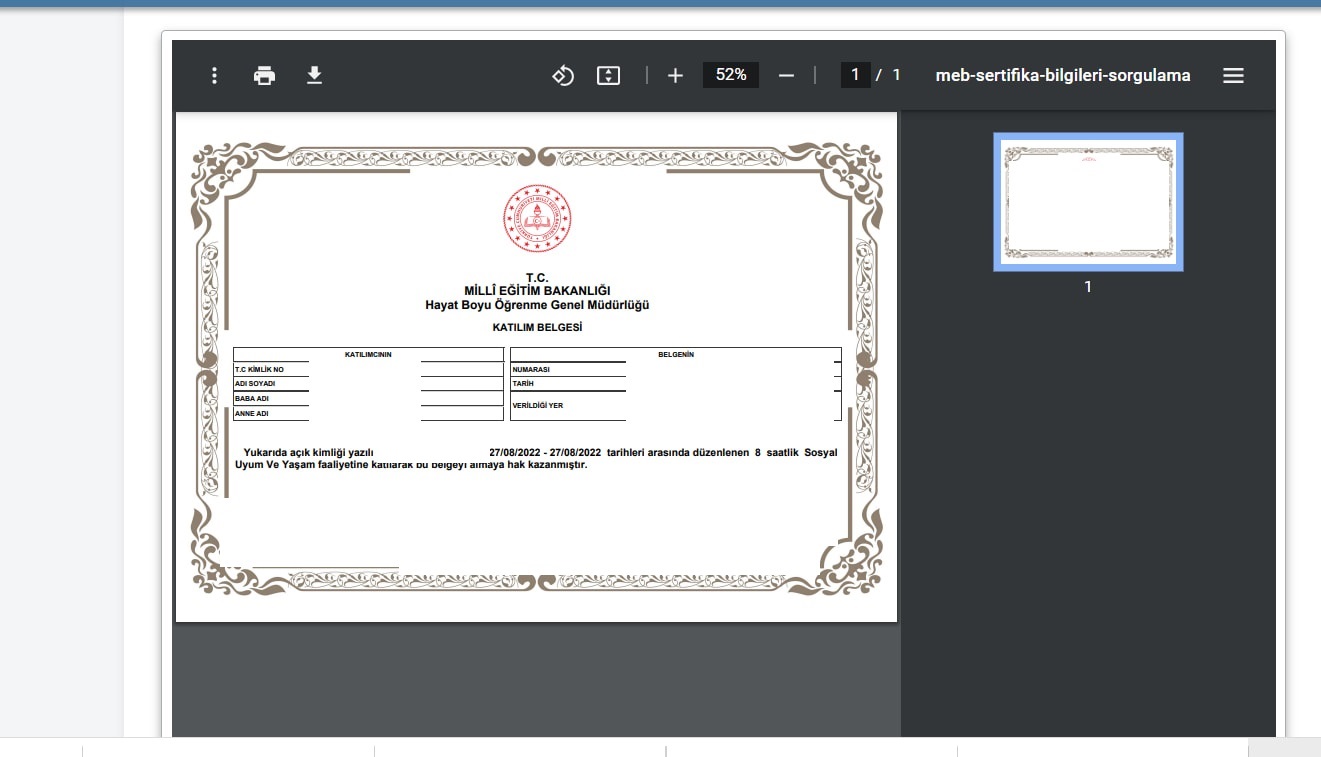Click the MİLLÎ EĞİTİM BAKANLIĞI heading
Screen dimensions: 1321x757
tap(537, 291)
